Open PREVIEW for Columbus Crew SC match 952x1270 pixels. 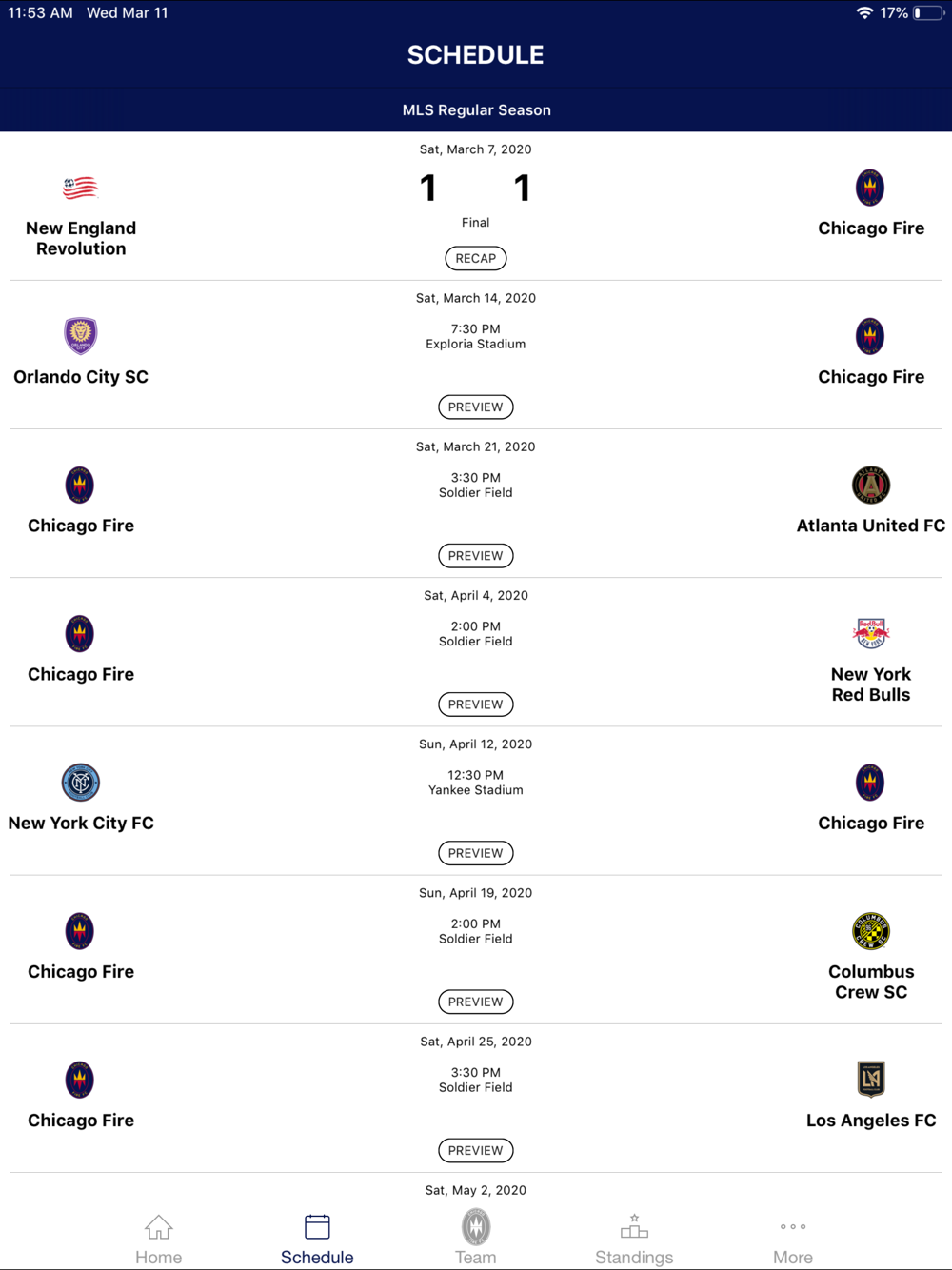(476, 1002)
